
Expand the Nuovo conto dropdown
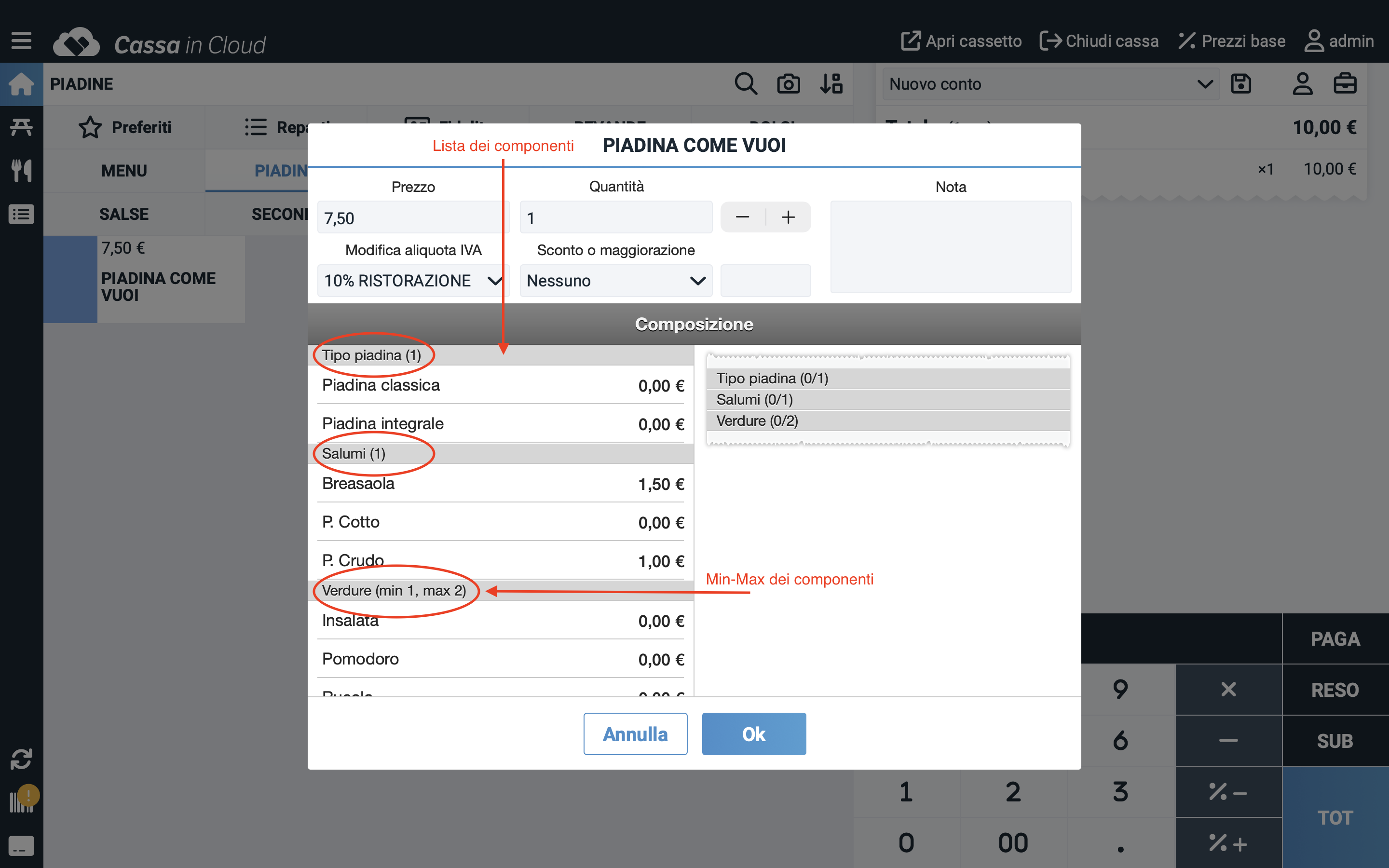click(x=1050, y=84)
